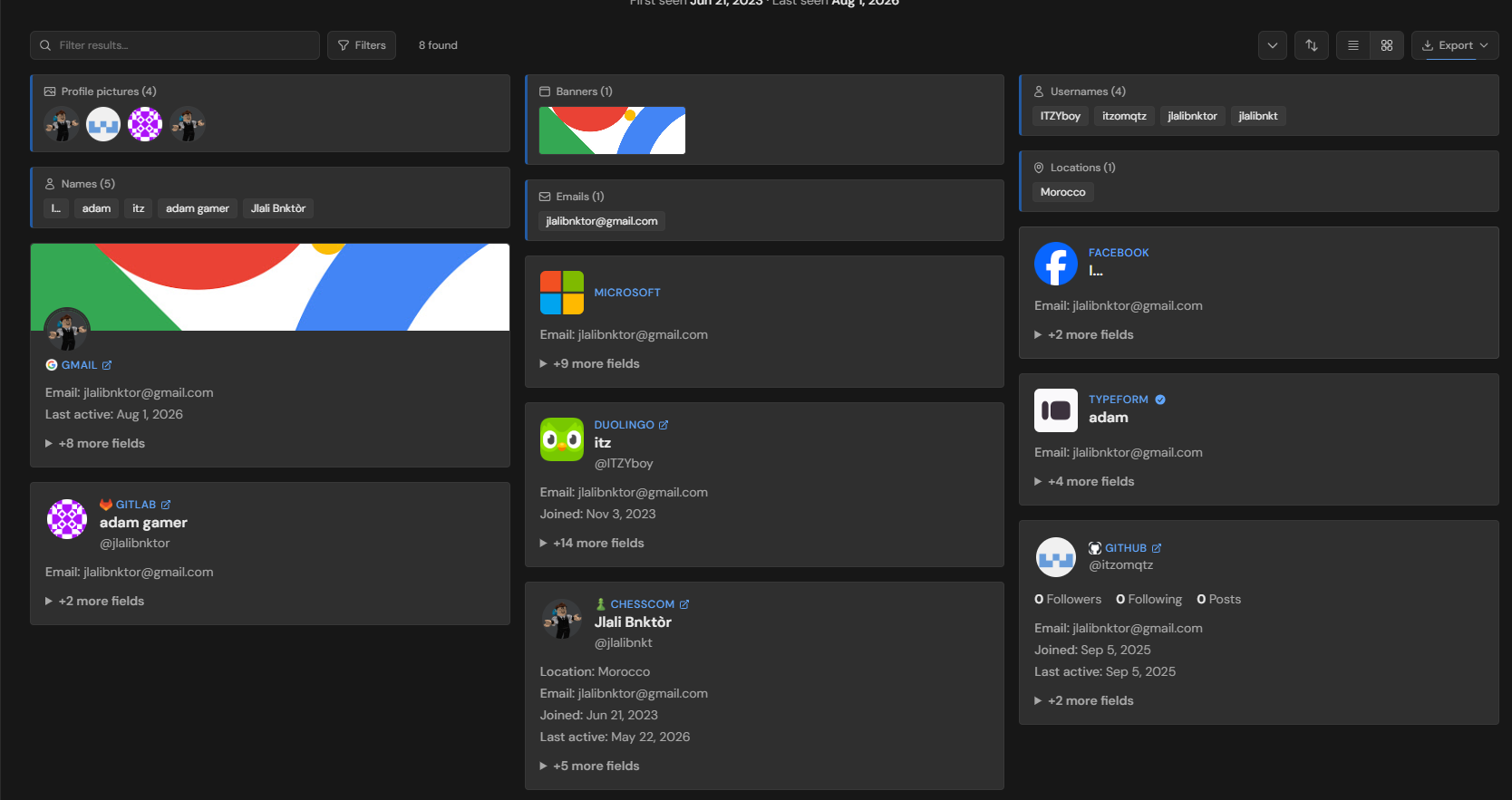Click the Typeform verified badge

pyautogui.click(x=1160, y=400)
